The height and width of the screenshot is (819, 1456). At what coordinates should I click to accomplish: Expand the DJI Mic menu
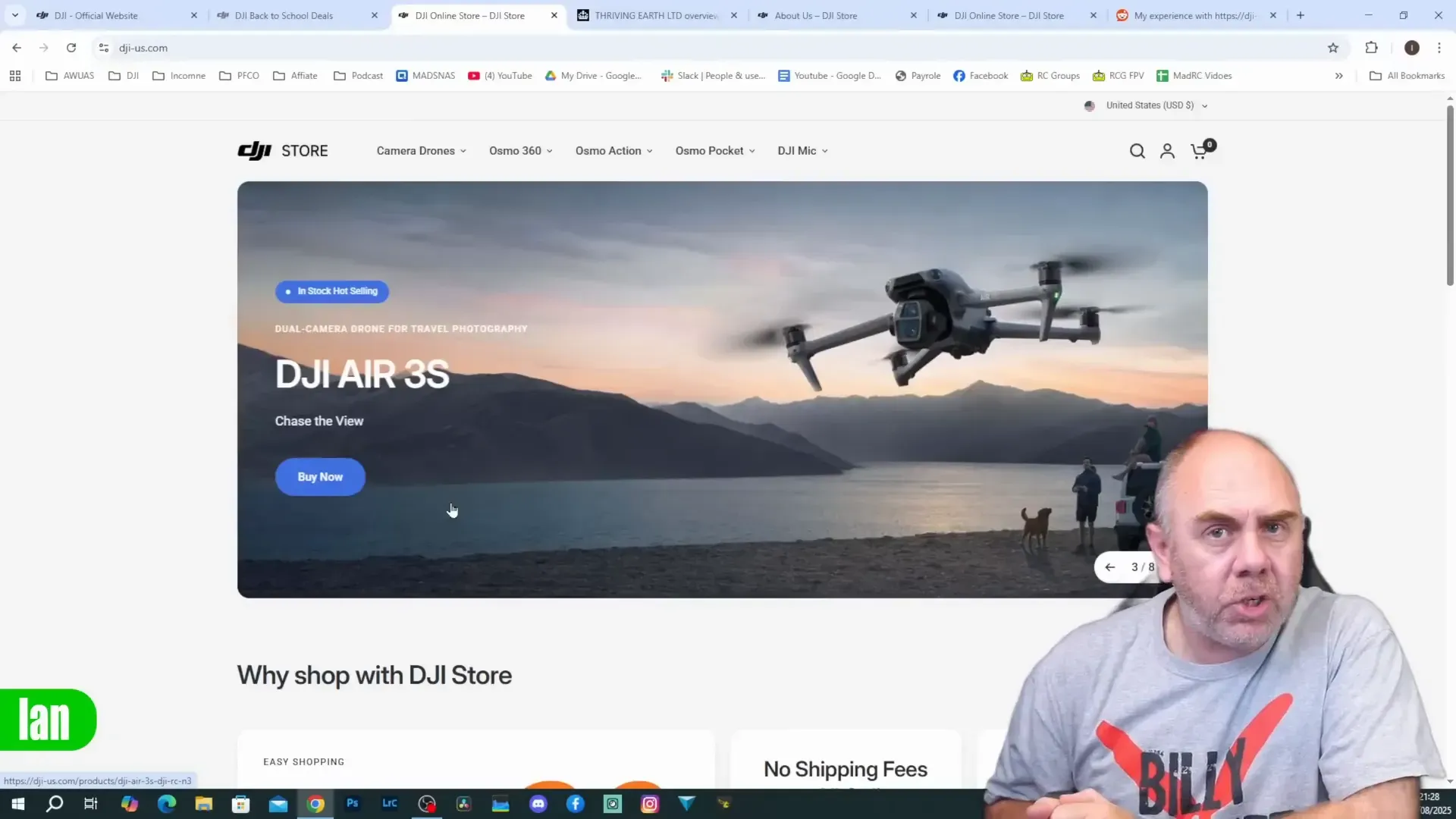(x=802, y=151)
